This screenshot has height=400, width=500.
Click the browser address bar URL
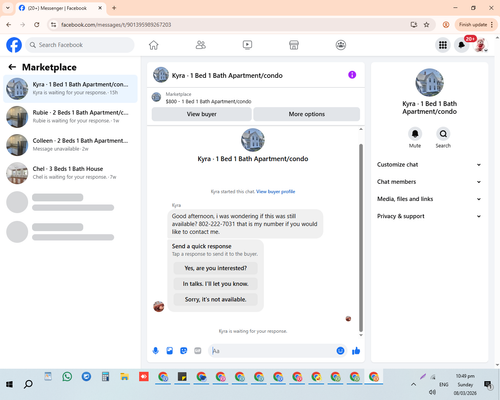[x=116, y=25]
